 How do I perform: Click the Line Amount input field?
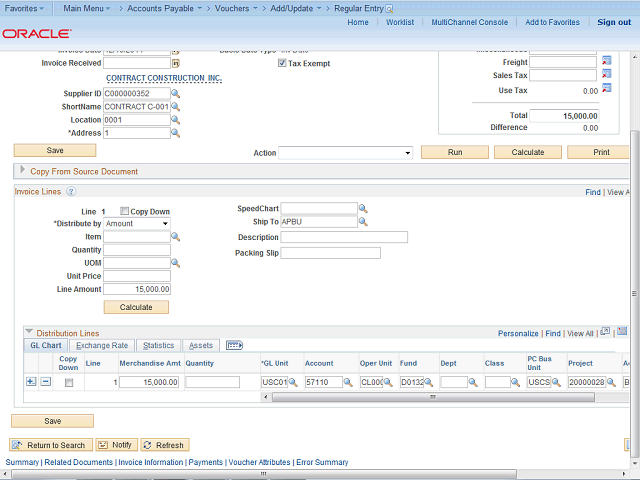137,289
